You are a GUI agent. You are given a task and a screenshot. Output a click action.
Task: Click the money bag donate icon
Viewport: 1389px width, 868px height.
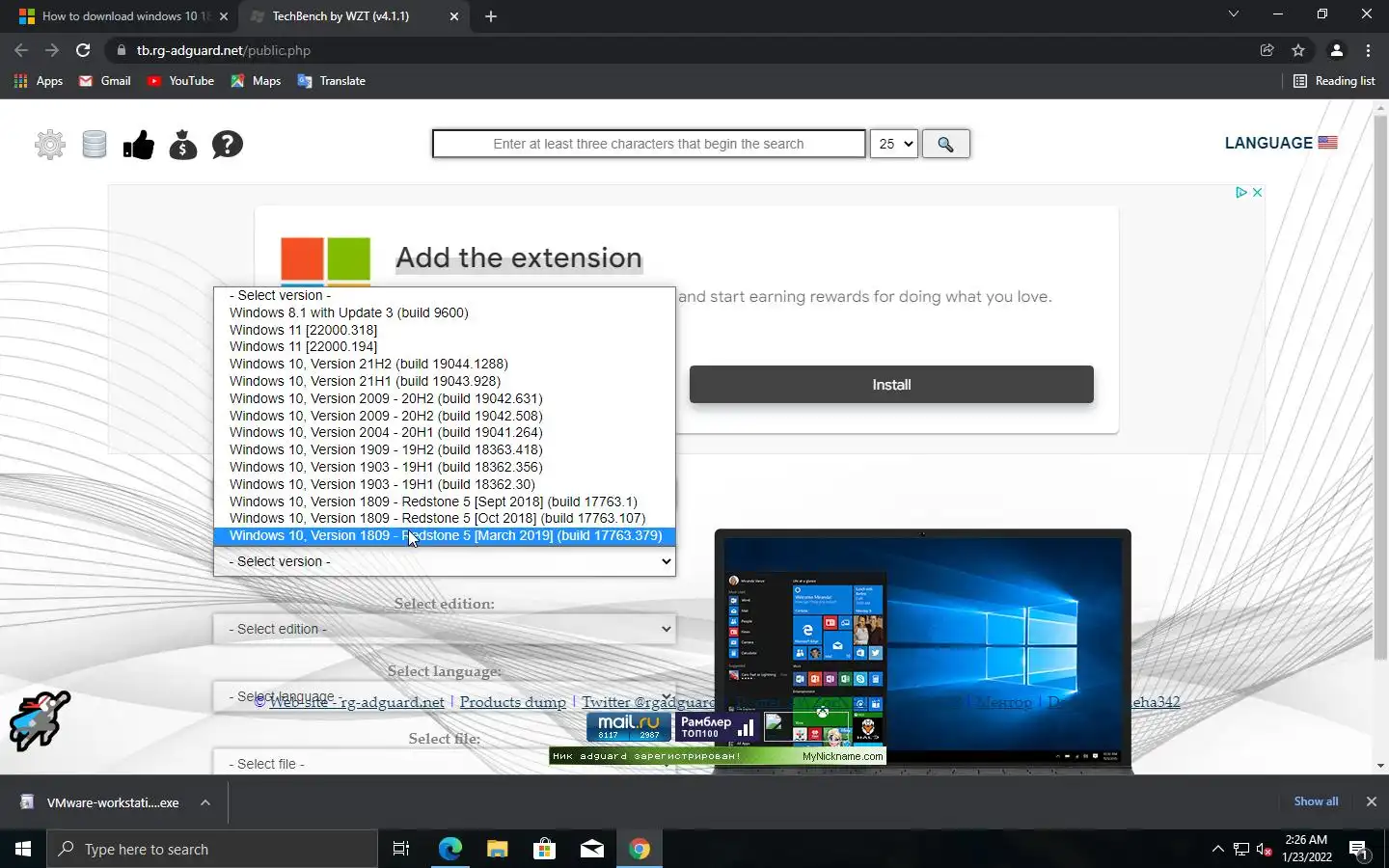pyautogui.click(x=183, y=145)
